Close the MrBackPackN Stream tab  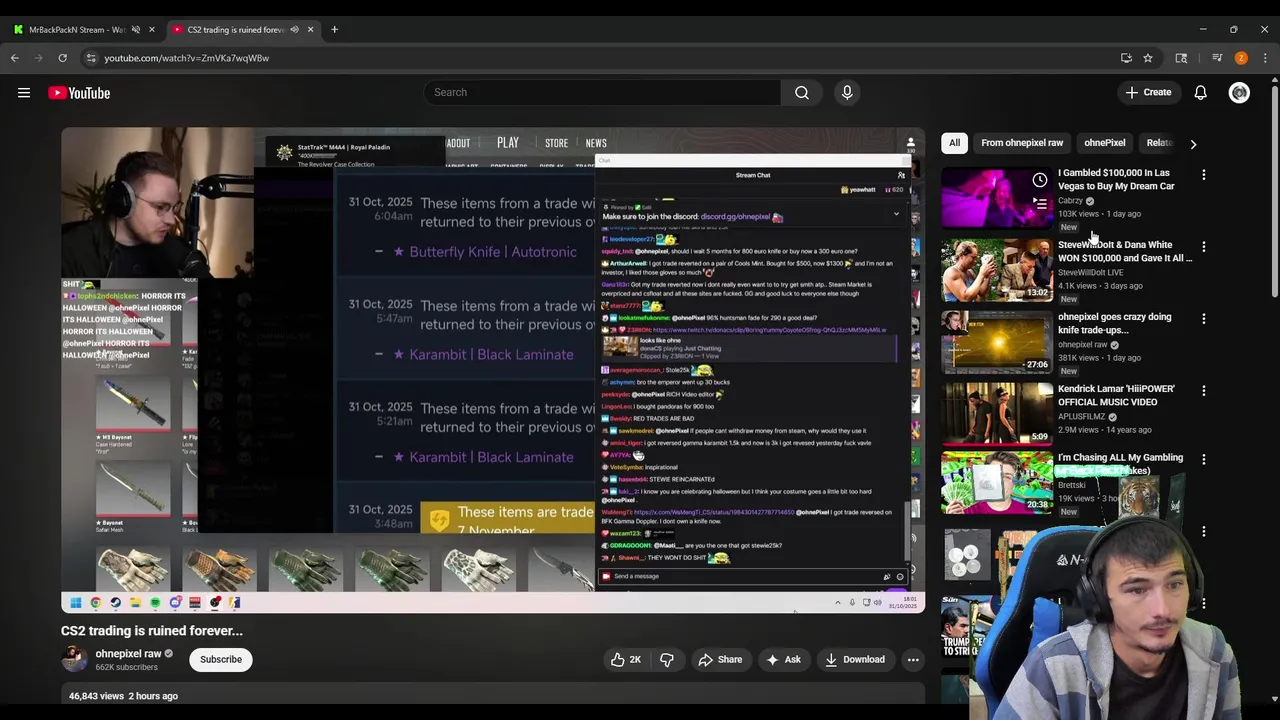click(152, 29)
